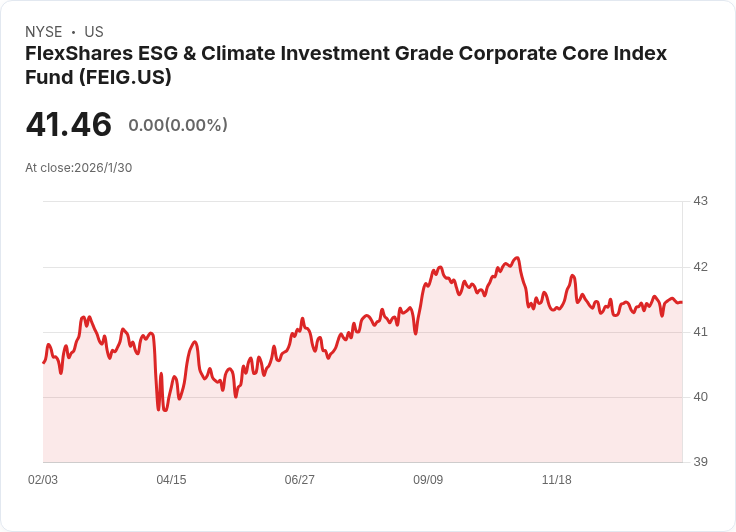Click the 06/27 x-axis date label
Viewport: 736px width, 532px height.
[x=299, y=479]
